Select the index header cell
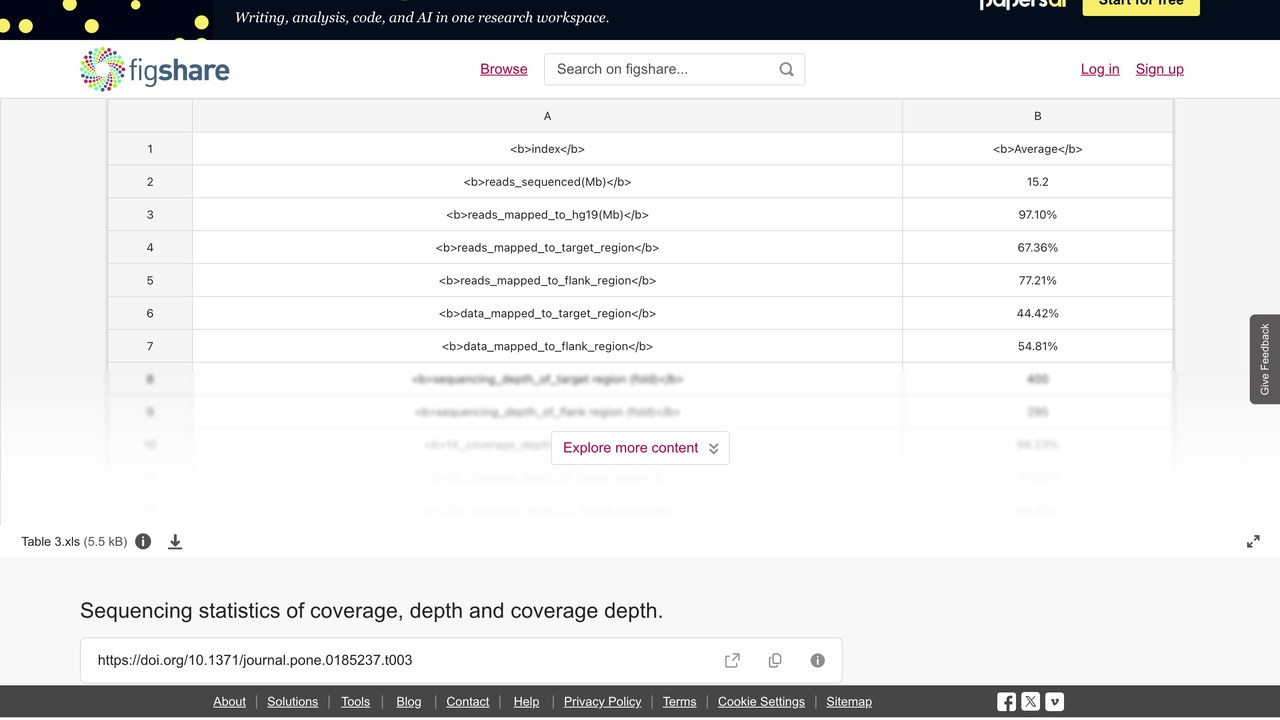The width and height of the screenshot is (1280, 720). tap(547, 149)
